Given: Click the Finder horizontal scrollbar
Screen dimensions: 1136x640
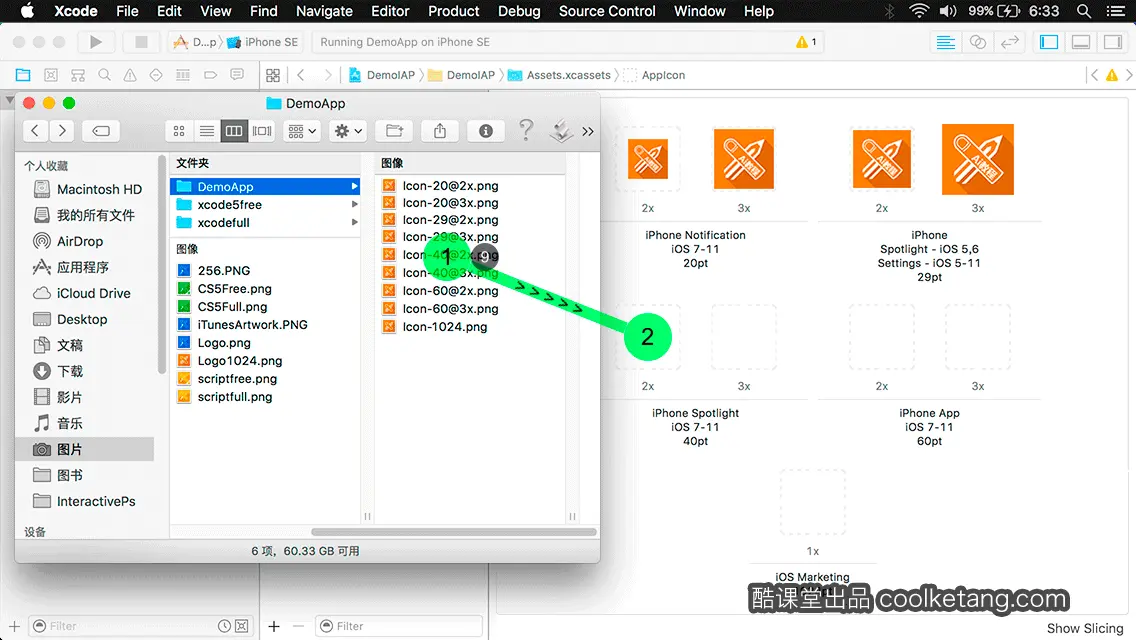Looking at the screenshot, I should 454,532.
